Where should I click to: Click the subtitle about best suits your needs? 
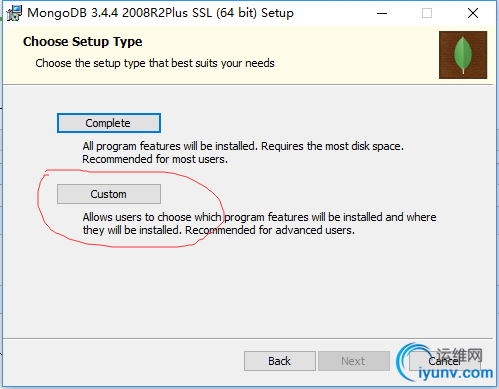155,63
